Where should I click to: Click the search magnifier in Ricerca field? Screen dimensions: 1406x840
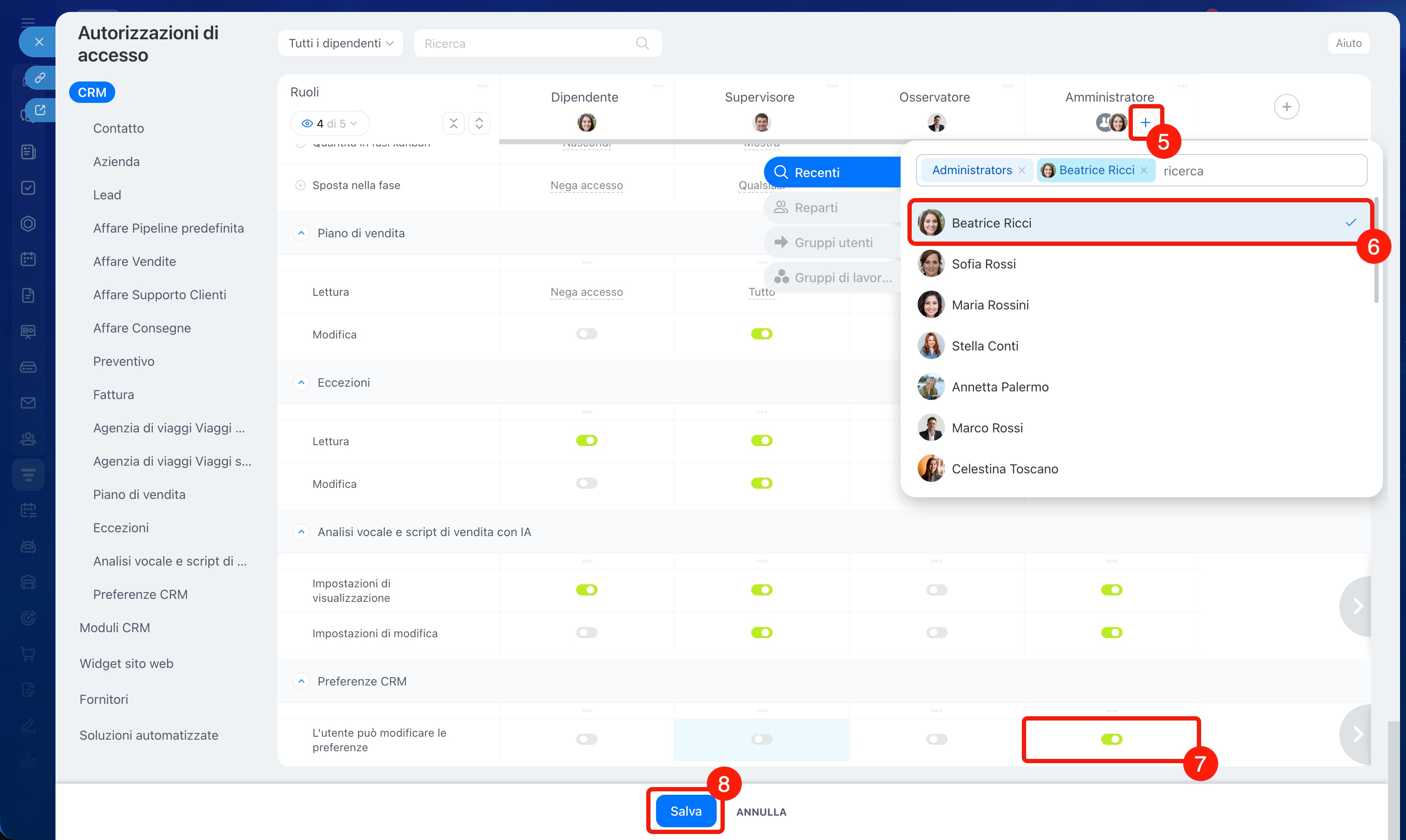[642, 43]
